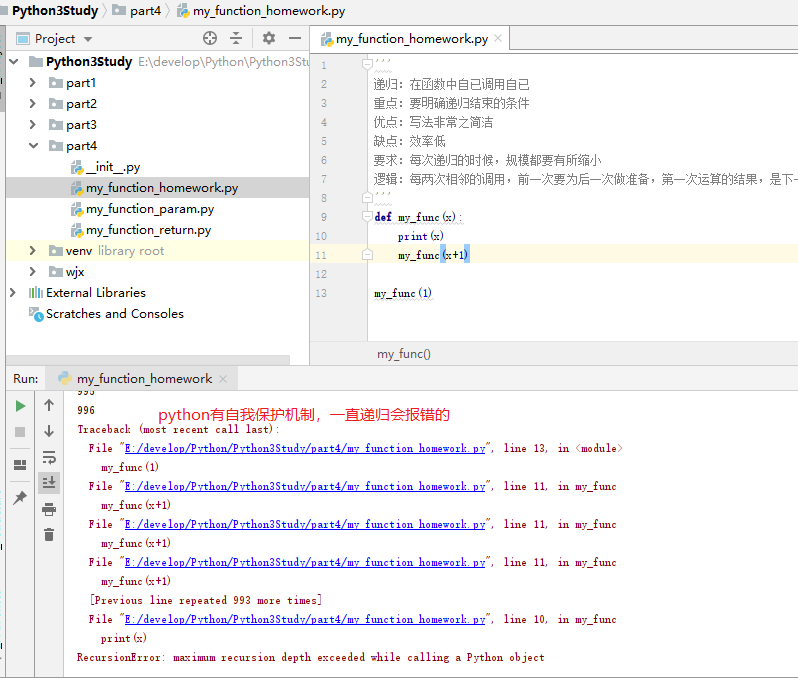Toggle scroll to end of console output
The image size is (798, 678).
coord(49,483)
